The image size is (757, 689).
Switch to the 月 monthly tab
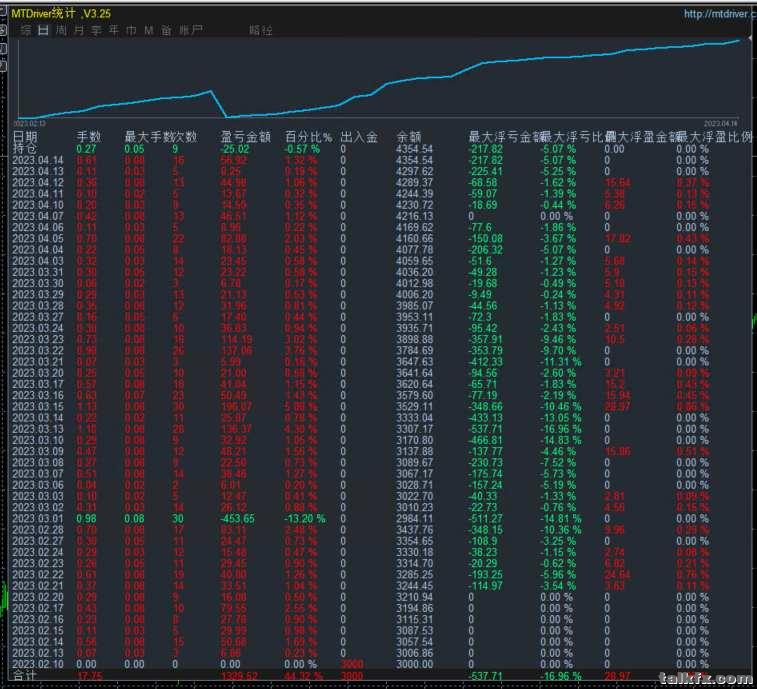pos(79,30)
